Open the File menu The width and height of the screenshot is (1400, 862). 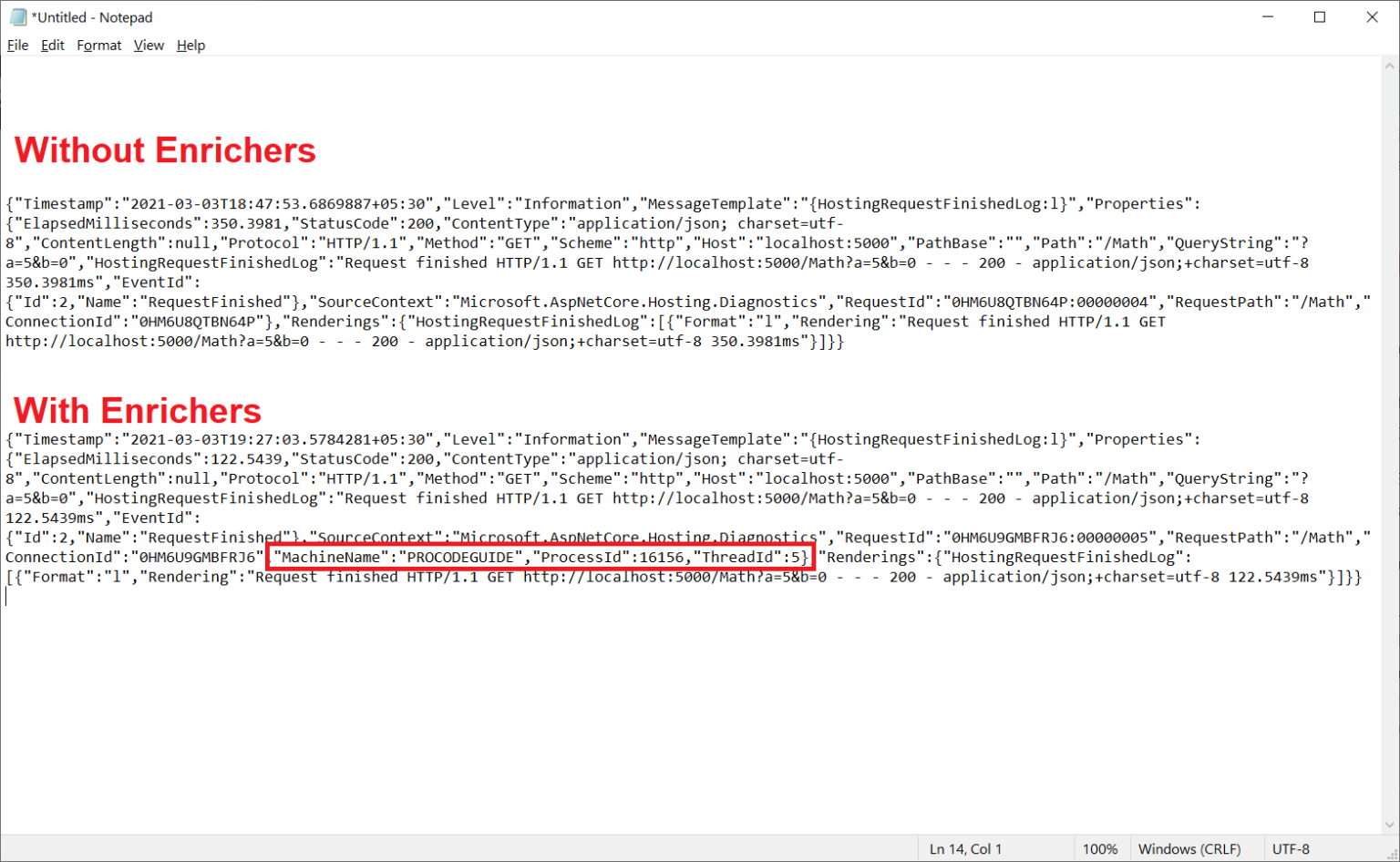click(x=17, y=46)
